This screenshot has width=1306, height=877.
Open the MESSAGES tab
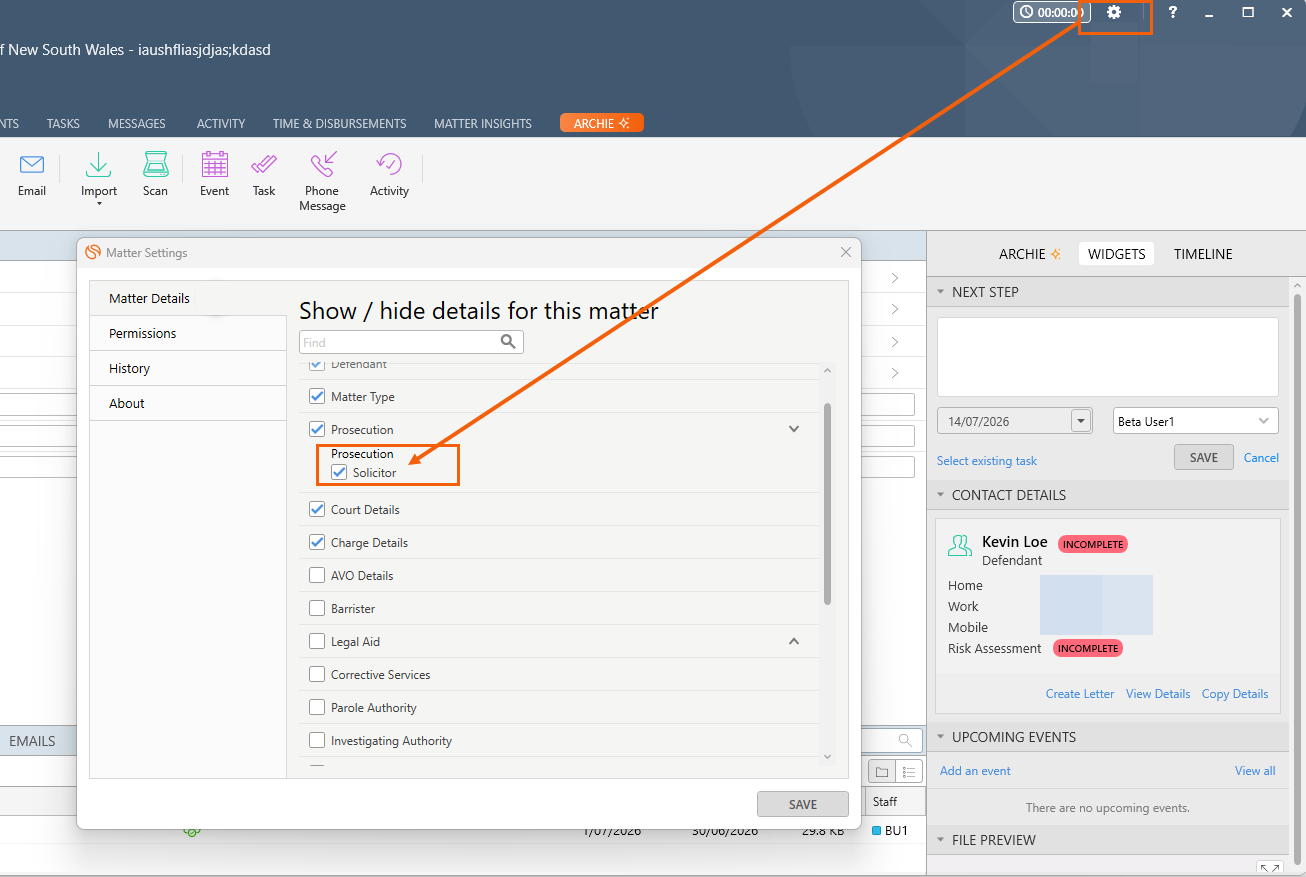tap(137, 124)
